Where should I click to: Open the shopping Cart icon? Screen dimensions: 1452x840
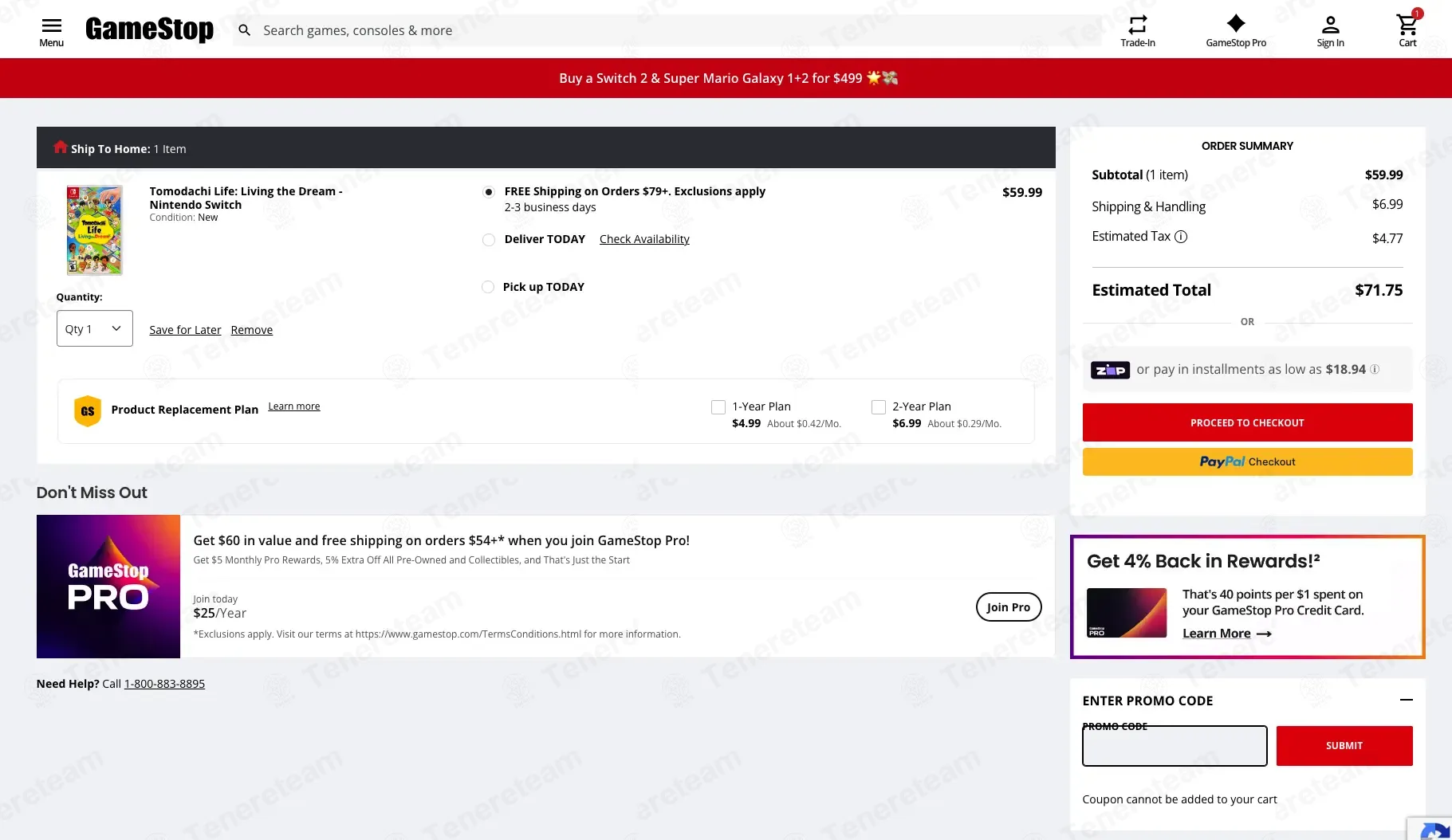coord(1407,24)
